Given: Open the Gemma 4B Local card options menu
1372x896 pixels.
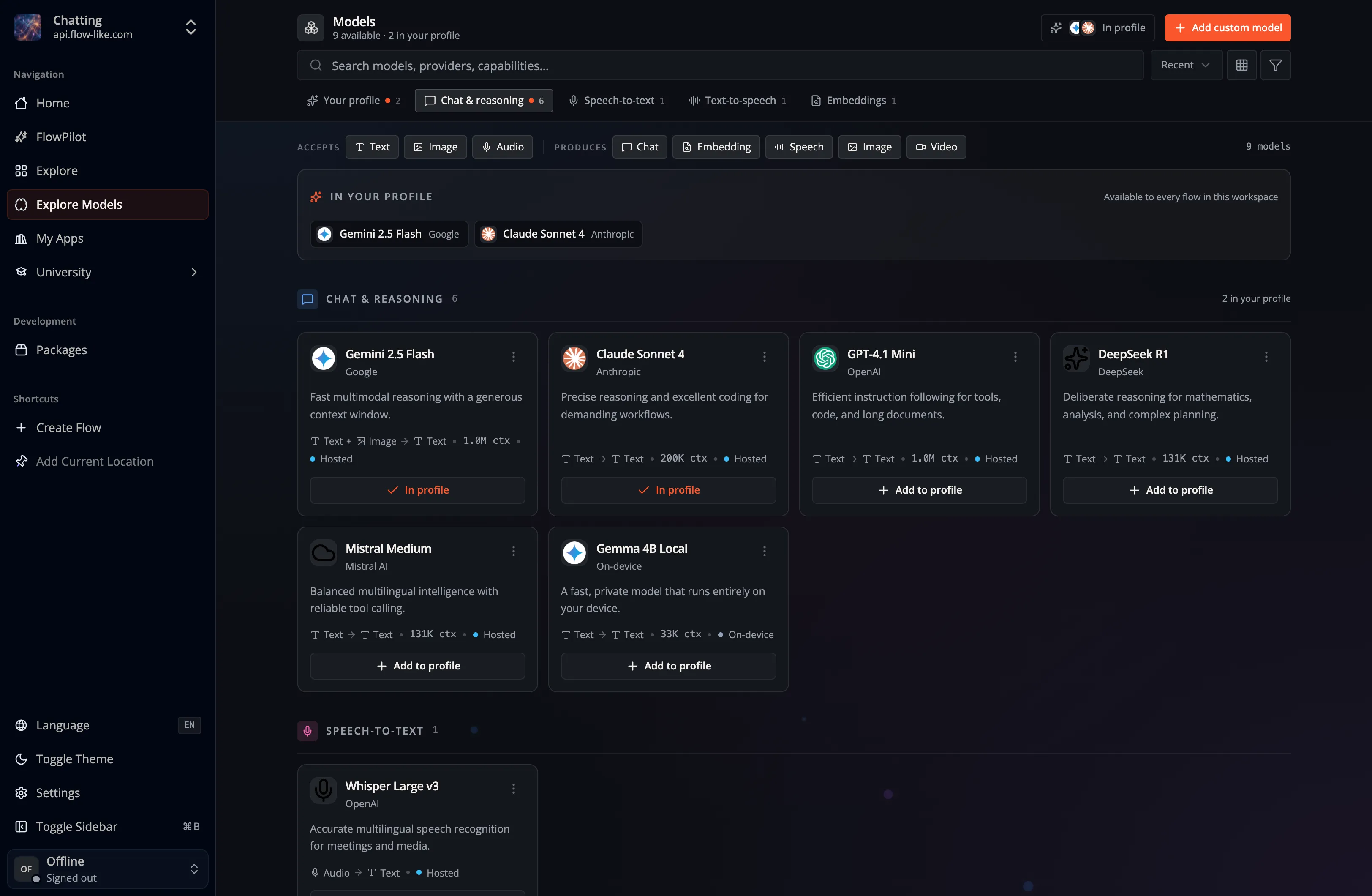Looking at the screenshot, I should pyautogui.click(x=765, y=551).
